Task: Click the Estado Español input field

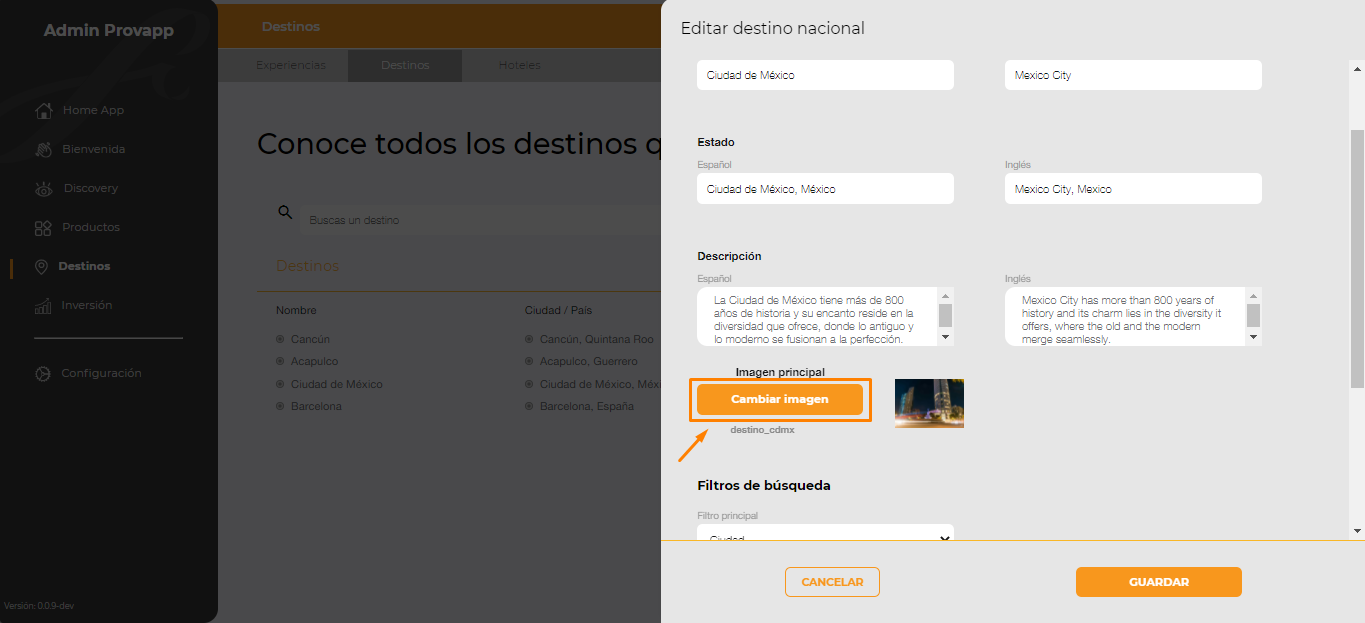Action: click(825, 189)
